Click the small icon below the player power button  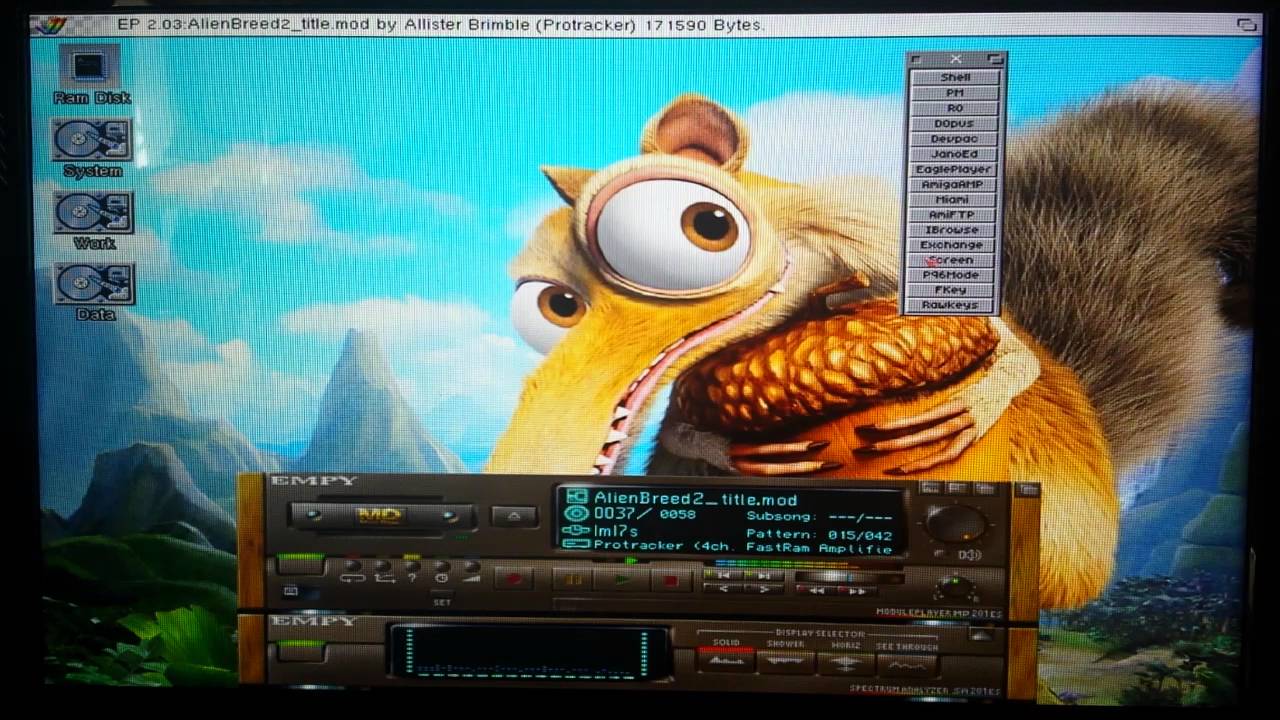tap(291, 591)
